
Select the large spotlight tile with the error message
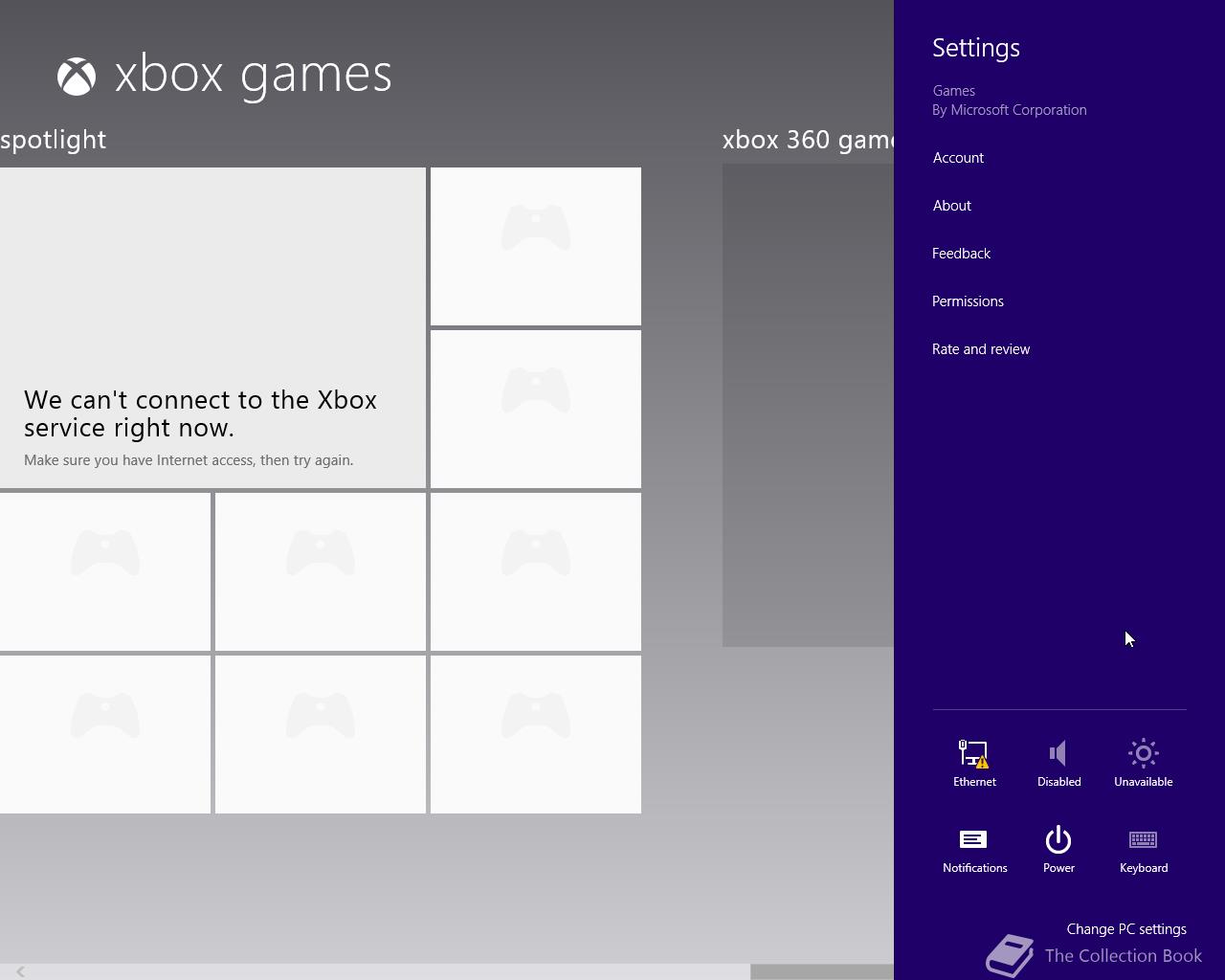point(212,328)
